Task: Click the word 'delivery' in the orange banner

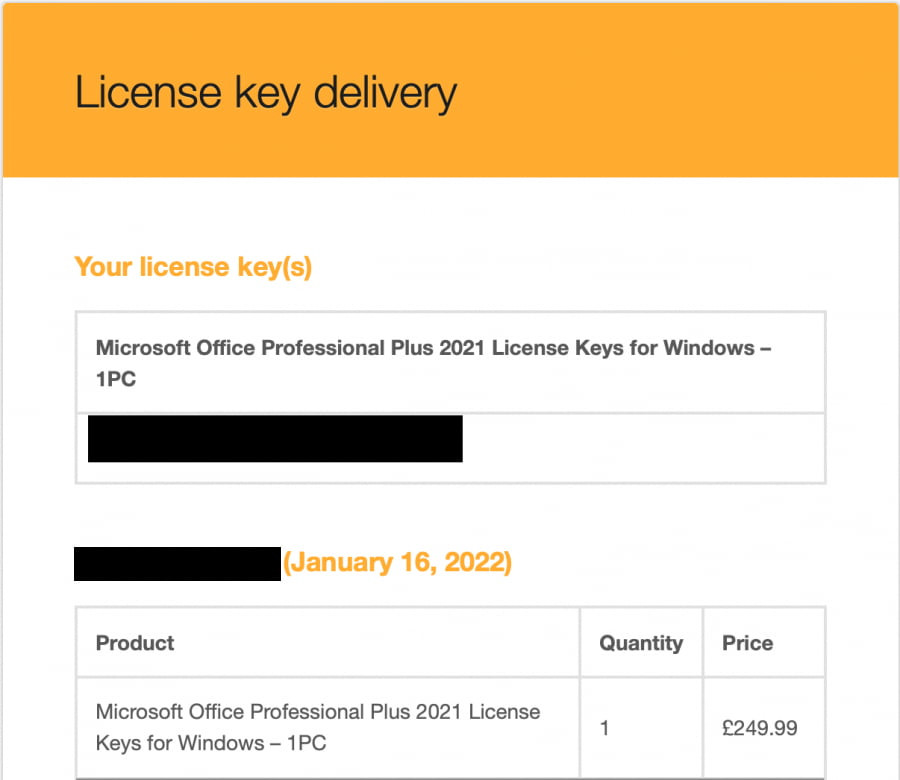Action: [385, 93]
